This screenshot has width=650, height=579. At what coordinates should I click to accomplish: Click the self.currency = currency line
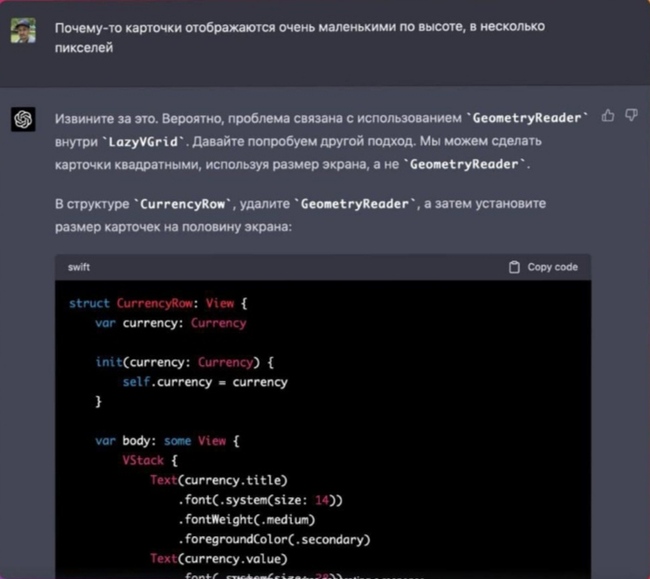[x=205, y=381]
